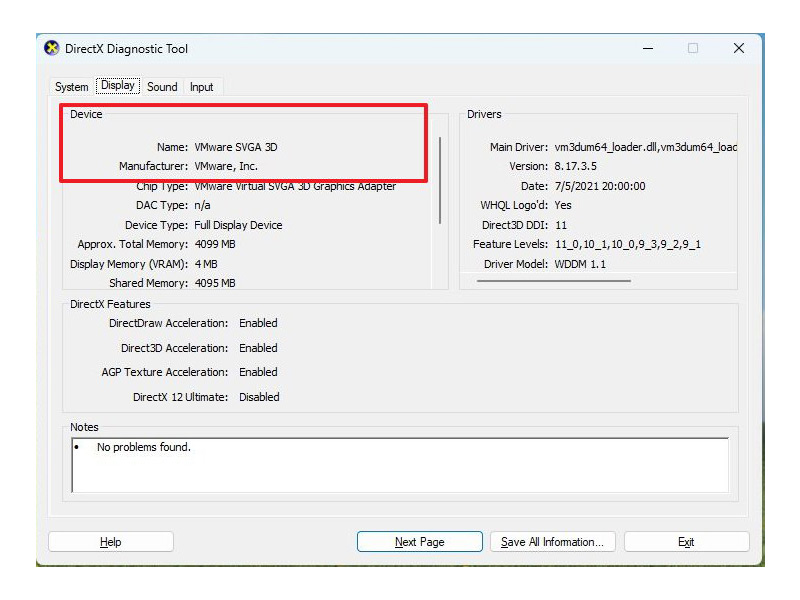Viewport: 800px width, 600px height.
Task: Select the Display tab
Action: [118, 85]
